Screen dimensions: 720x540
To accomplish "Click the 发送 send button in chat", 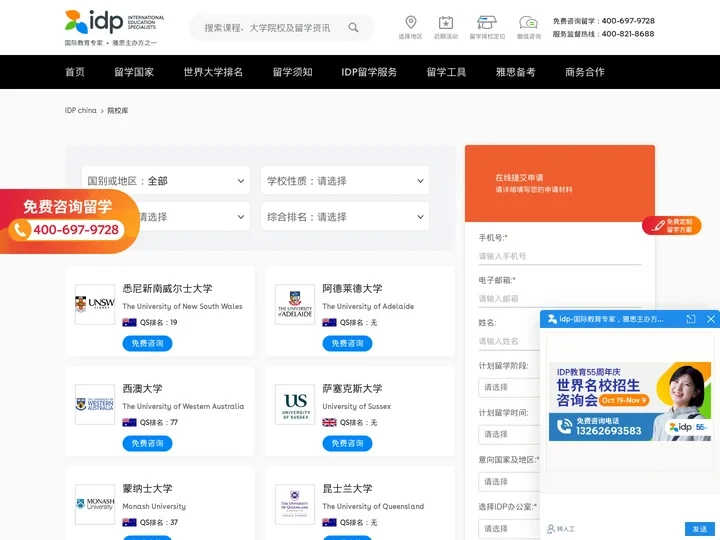I will point(700,529).
